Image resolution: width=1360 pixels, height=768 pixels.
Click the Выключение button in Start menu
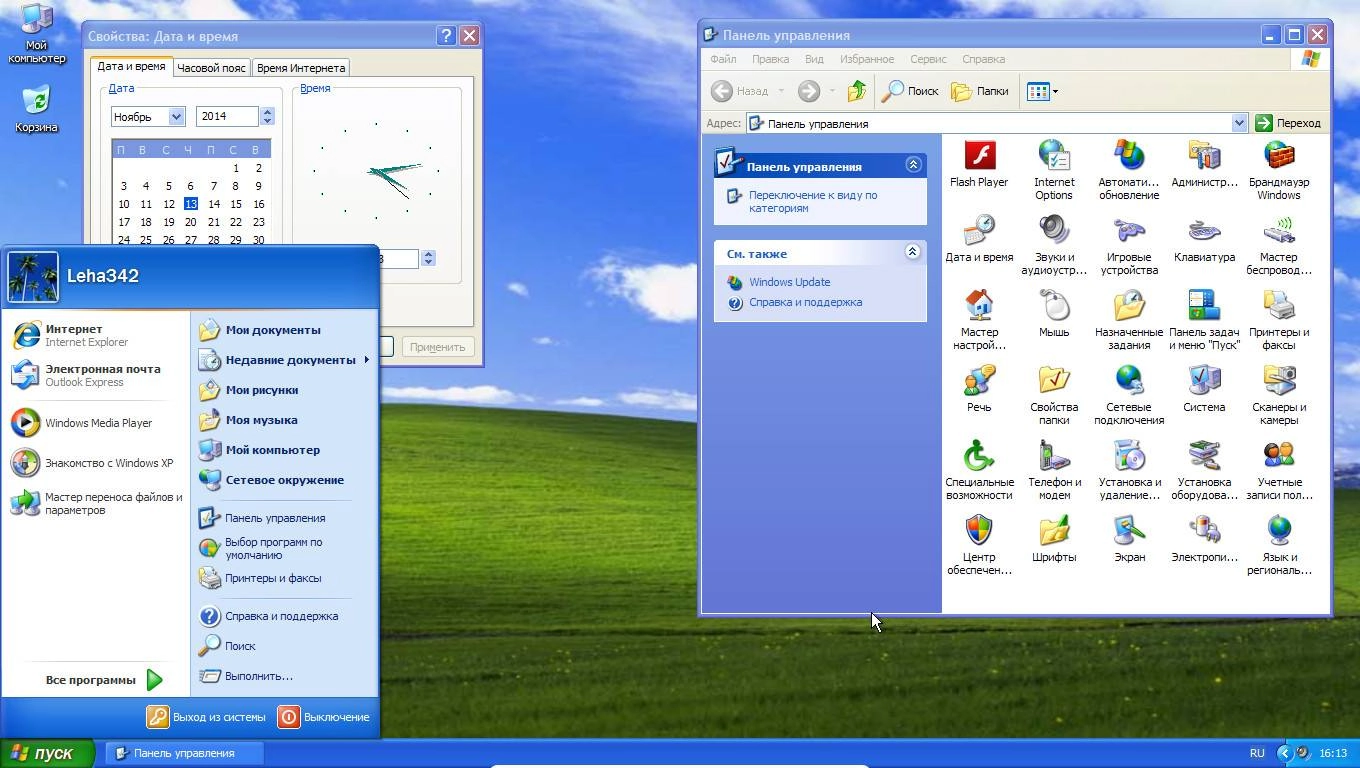(x=324, y=717)
